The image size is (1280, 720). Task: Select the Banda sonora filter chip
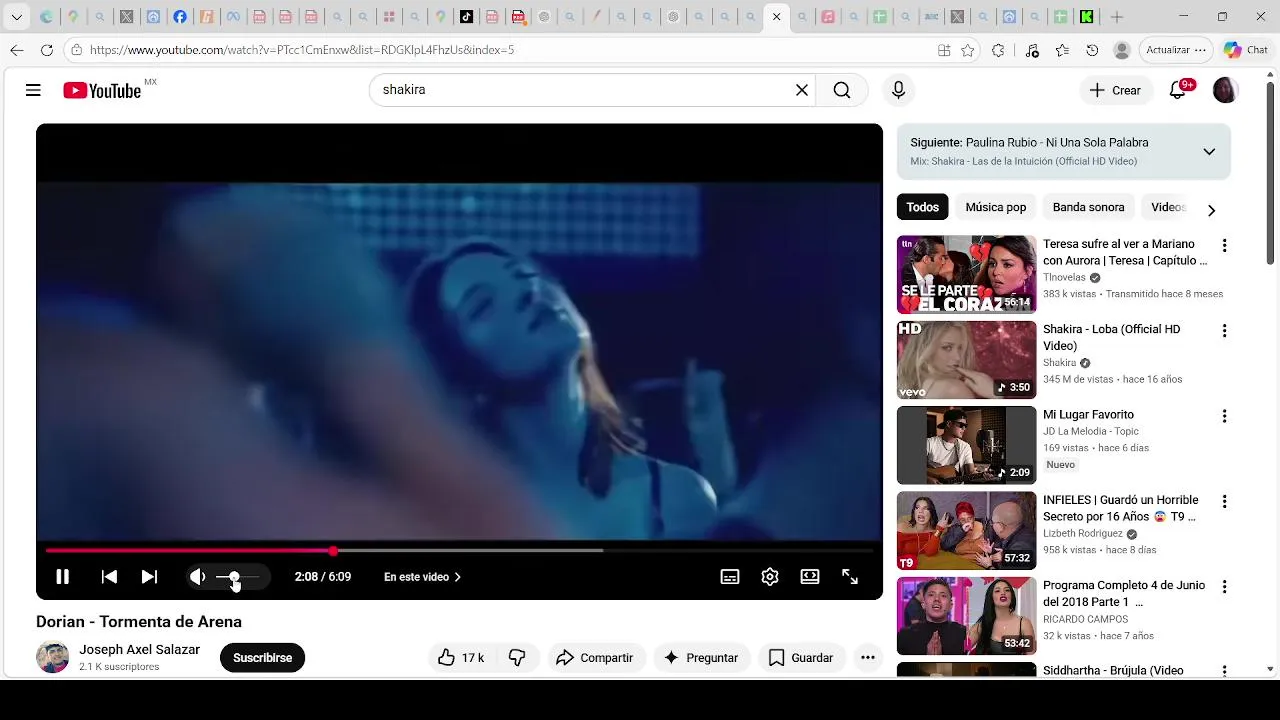pyautogui.click(x=1088, y=207)
